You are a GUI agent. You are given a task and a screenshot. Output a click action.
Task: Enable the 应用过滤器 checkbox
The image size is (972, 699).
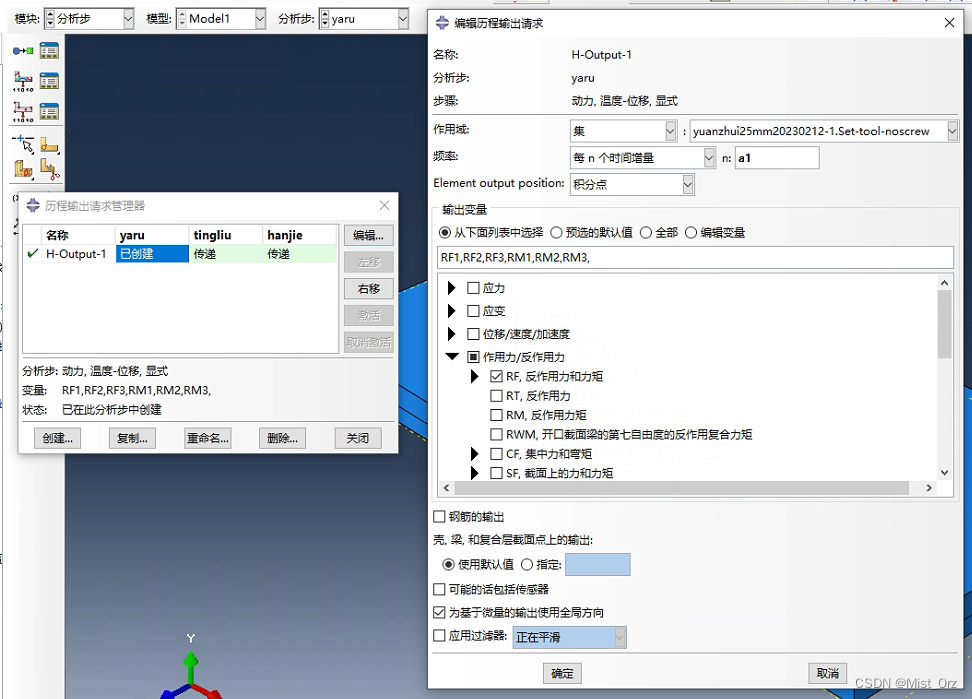coord(439,635)
